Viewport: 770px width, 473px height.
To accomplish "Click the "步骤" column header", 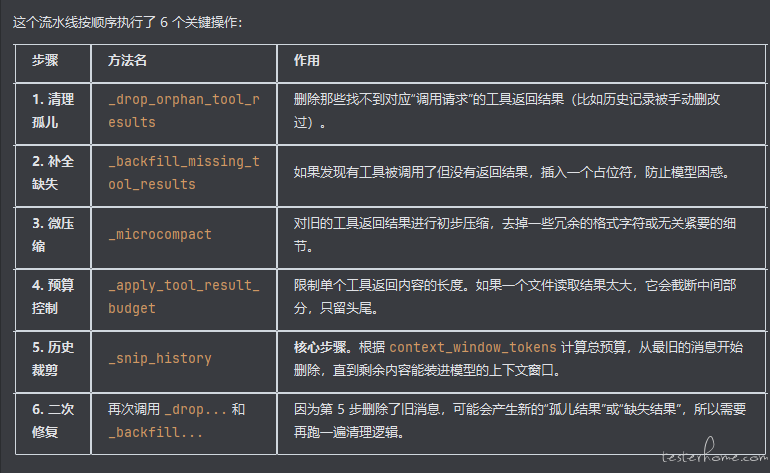I will coord(45,61).
